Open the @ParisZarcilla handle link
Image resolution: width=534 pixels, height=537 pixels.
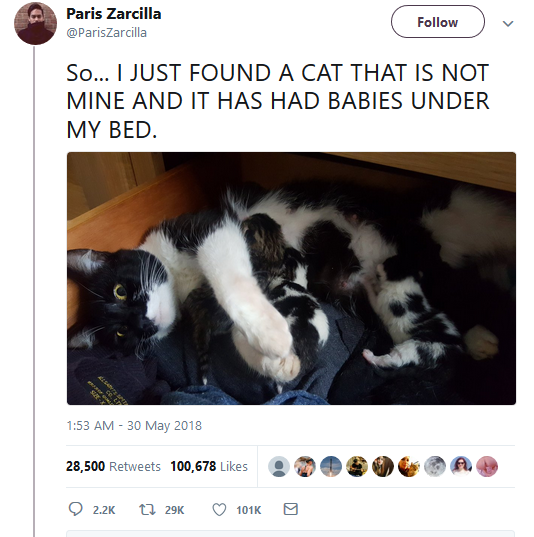(x=107, y=33)
